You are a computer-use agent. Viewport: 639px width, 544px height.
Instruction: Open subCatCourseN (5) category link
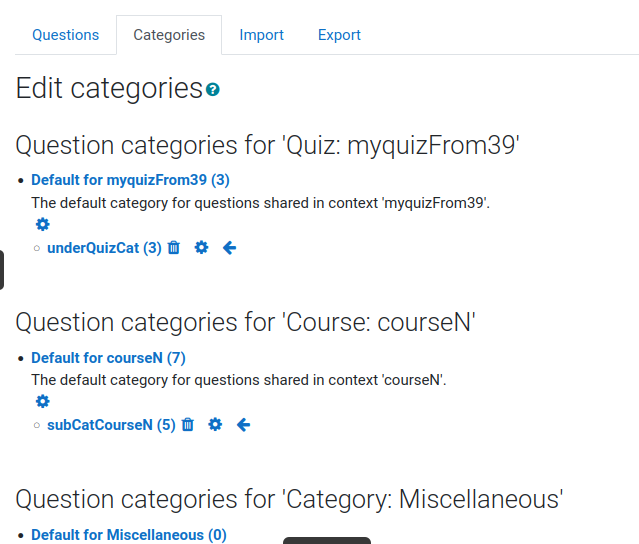(x=111, y=425)
